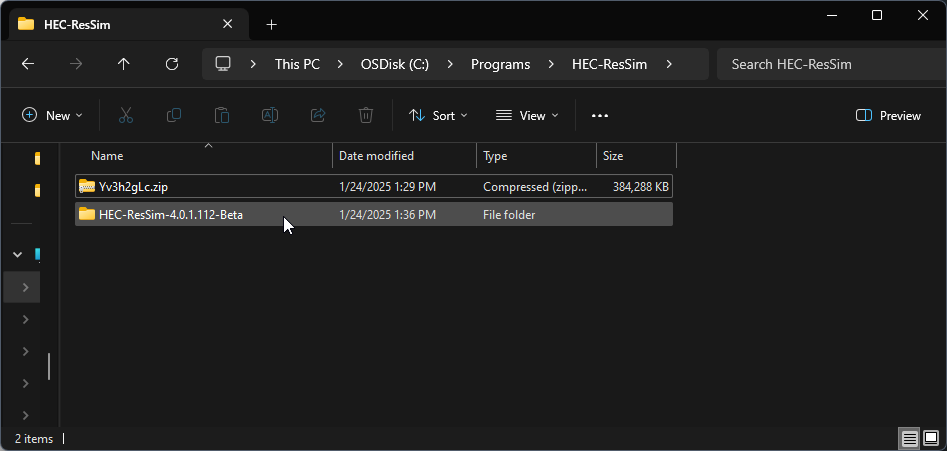Click HEC-ResSim in the address bar
Viewport: 947px width, 451px height.
tap(609, 64)
